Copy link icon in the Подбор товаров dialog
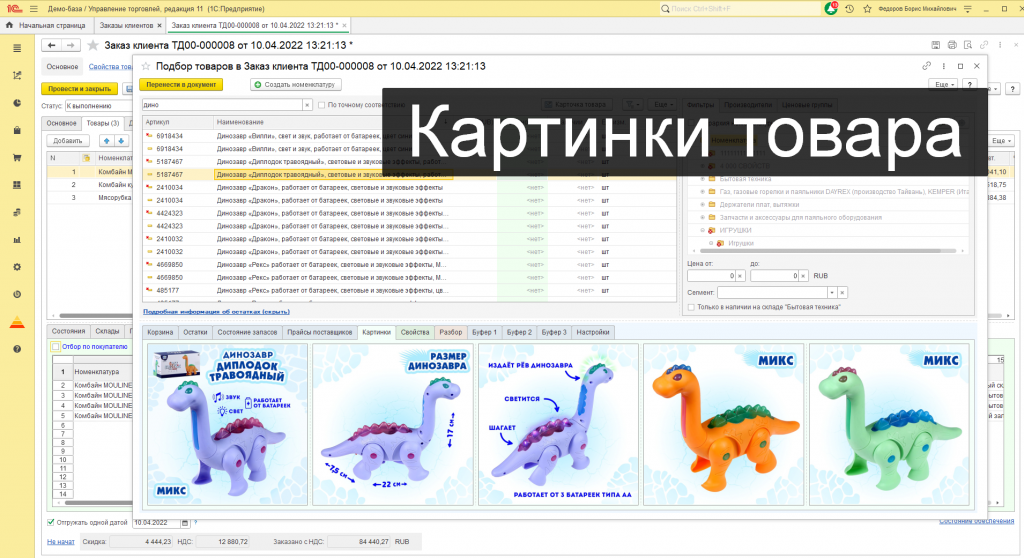Screen dimensions: 1024x558 926,66
